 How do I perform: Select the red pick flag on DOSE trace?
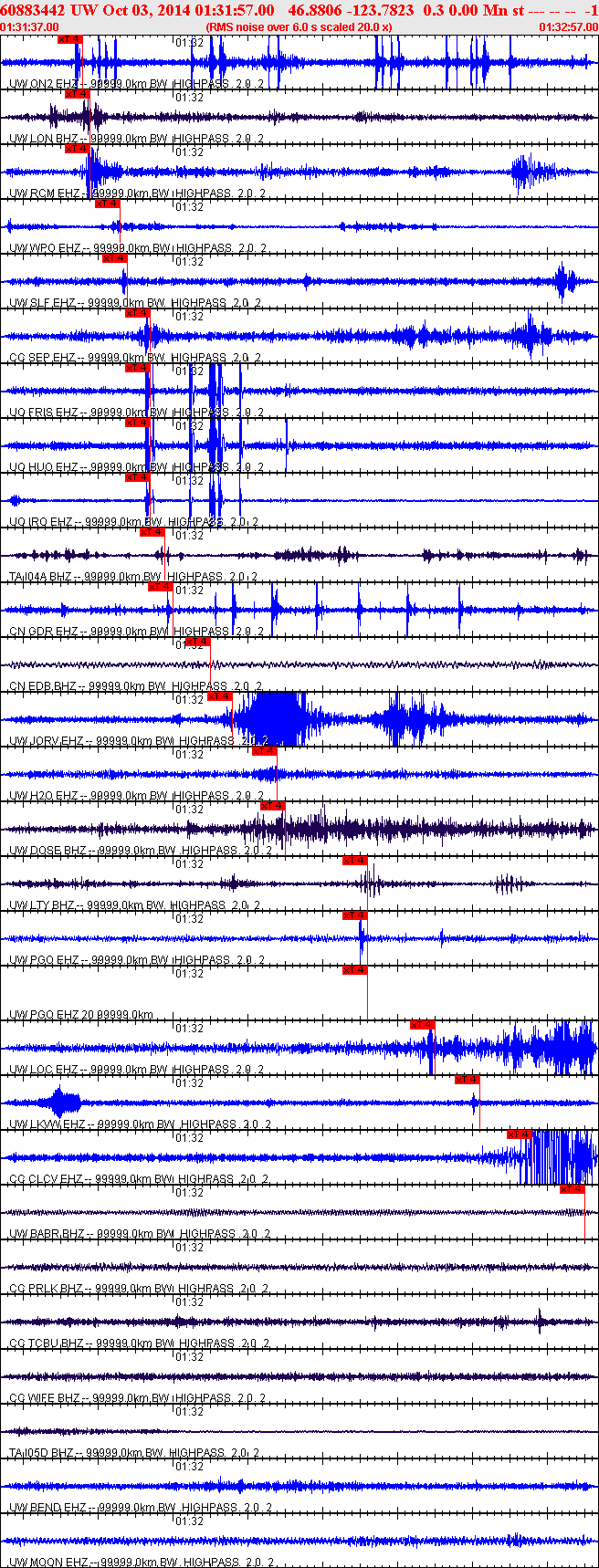(x=273, y=806)
